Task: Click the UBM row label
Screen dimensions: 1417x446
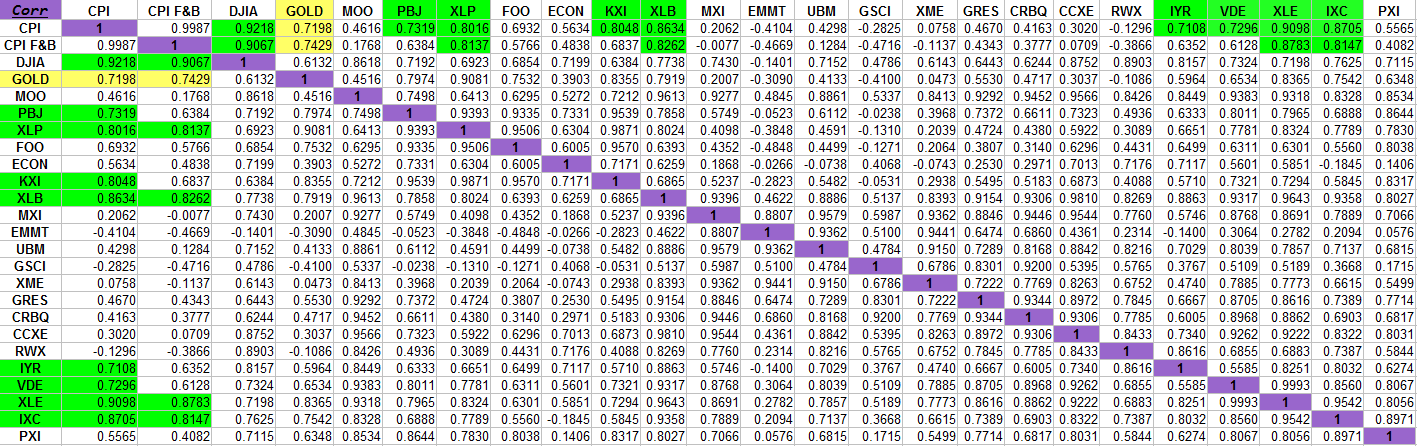Action: (30, 249)
